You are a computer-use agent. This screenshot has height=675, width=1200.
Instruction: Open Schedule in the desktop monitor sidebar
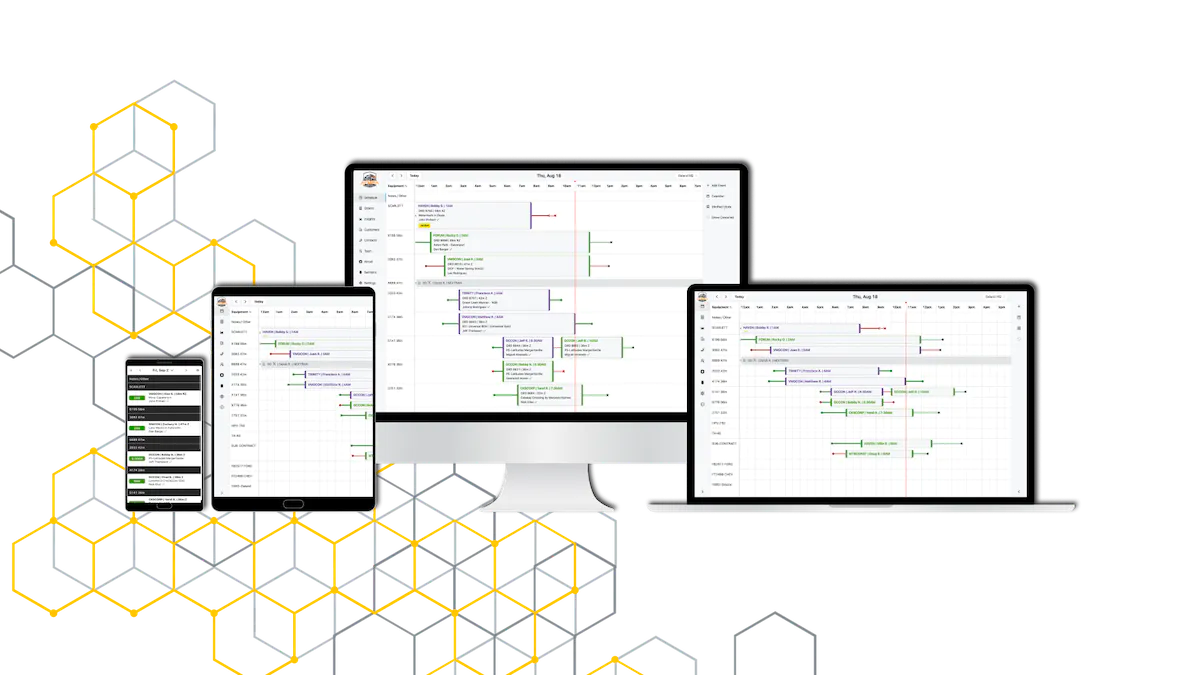tap(369, 198)
